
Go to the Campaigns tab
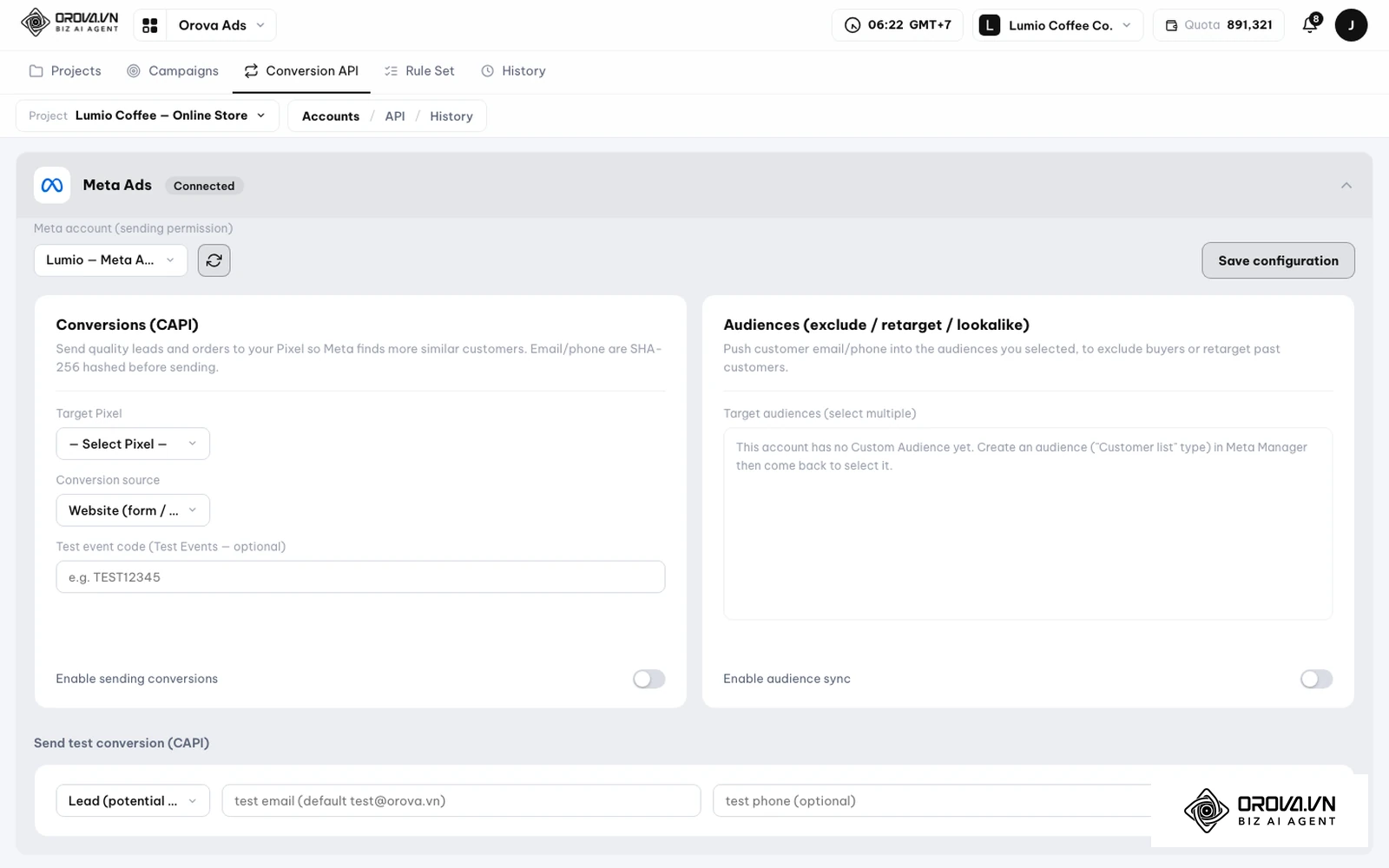point(173,71)
